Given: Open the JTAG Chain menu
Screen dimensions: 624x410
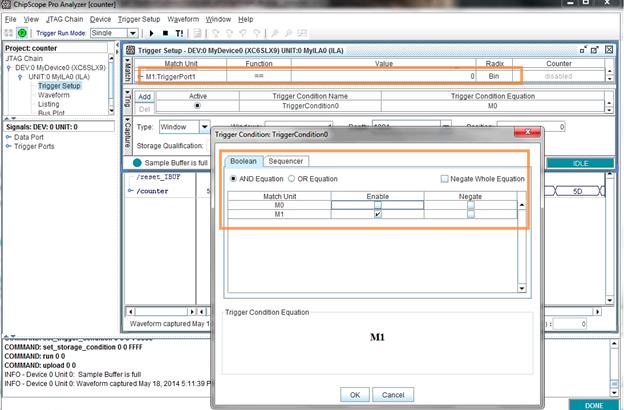Looking at the screenshot, I should pyautogui.click(x=64, y=19).
